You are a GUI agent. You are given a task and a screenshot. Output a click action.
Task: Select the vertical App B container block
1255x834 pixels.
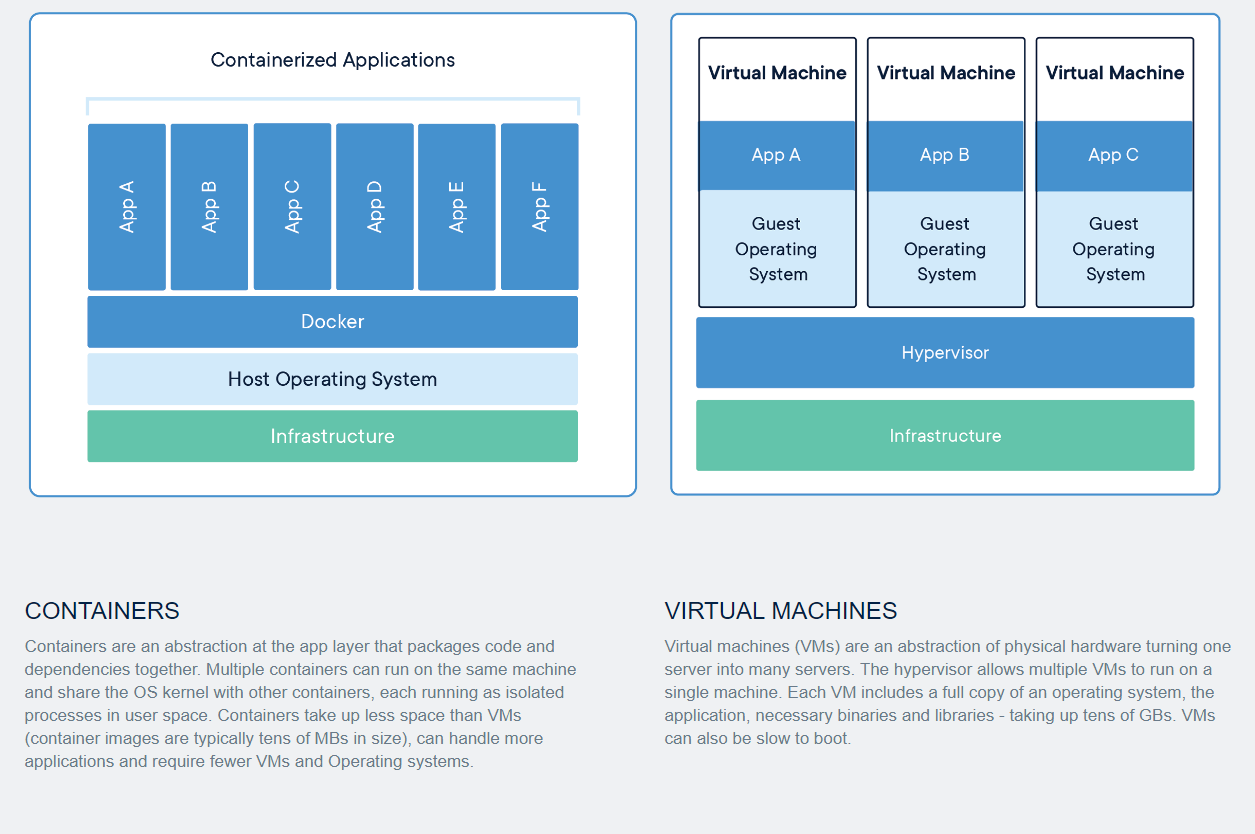pos(209,207)
